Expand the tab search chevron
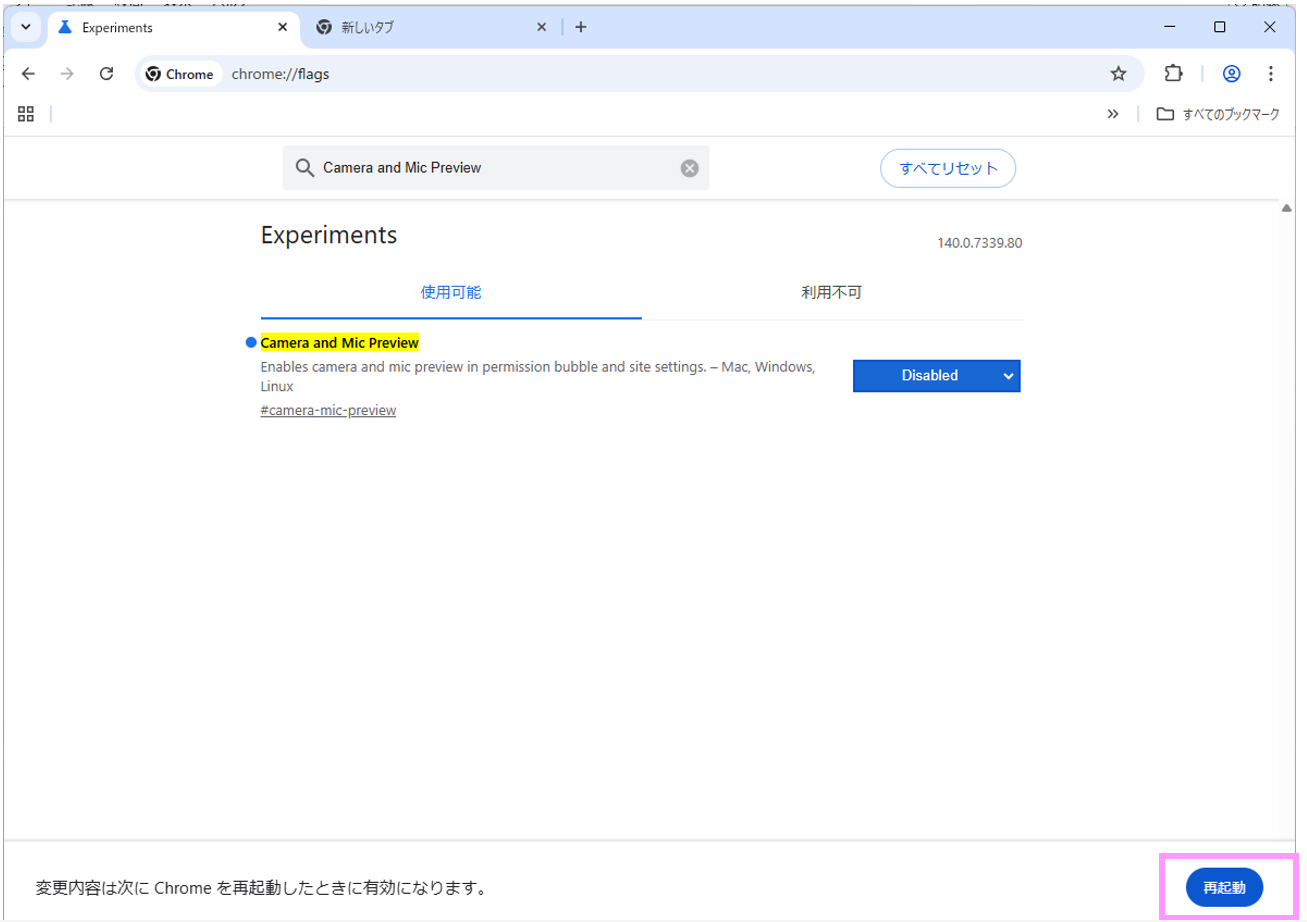The width and height of the screenshot is (1307, 922). 25,27
